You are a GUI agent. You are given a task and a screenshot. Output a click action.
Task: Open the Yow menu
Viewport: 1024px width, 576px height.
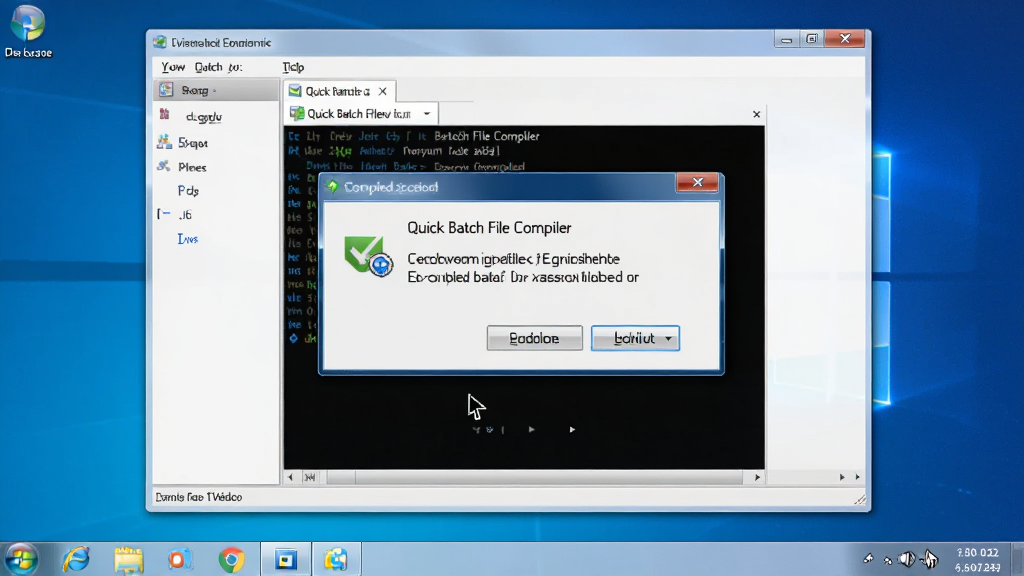[173, 67]
